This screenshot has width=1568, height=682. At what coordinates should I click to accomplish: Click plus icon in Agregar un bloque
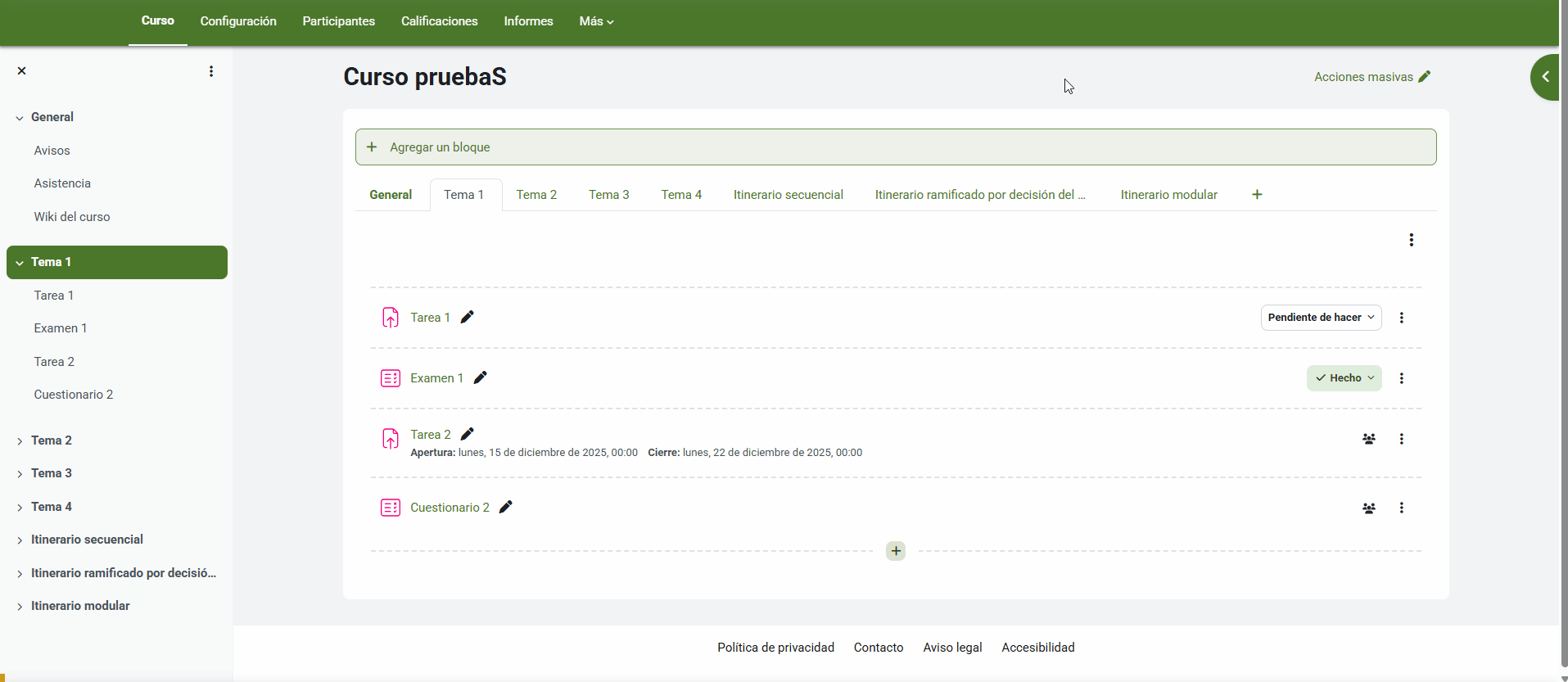click(x=372, y=147)
